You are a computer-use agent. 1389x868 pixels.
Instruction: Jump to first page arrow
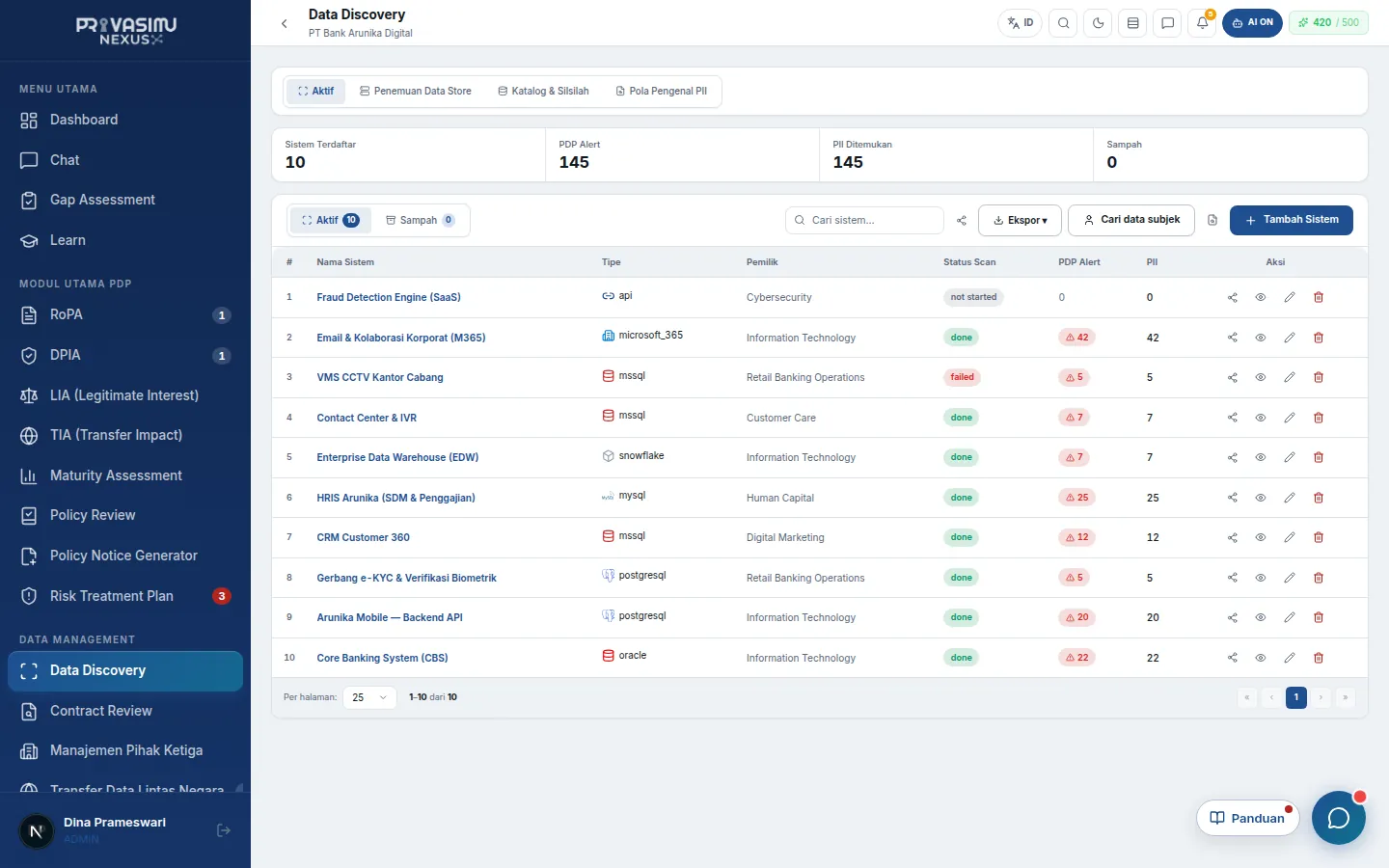coord(1247,697)
